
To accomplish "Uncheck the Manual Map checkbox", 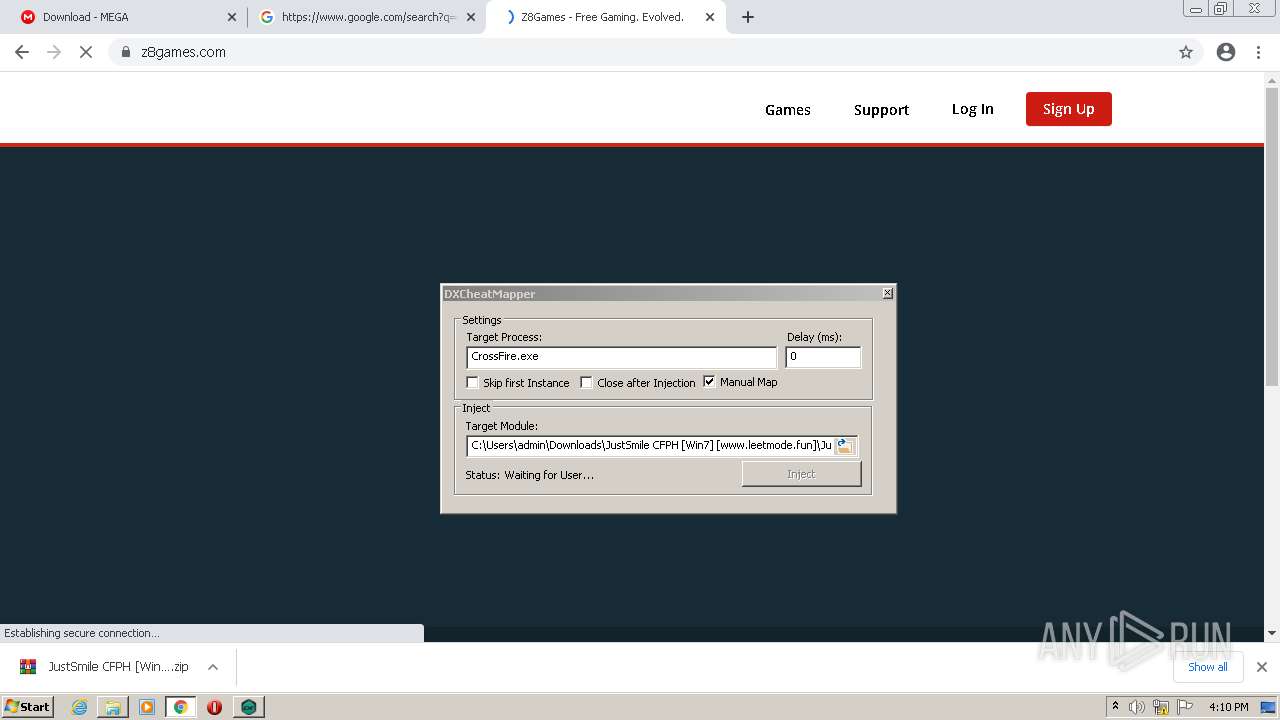I will click(x=710, y=381).
